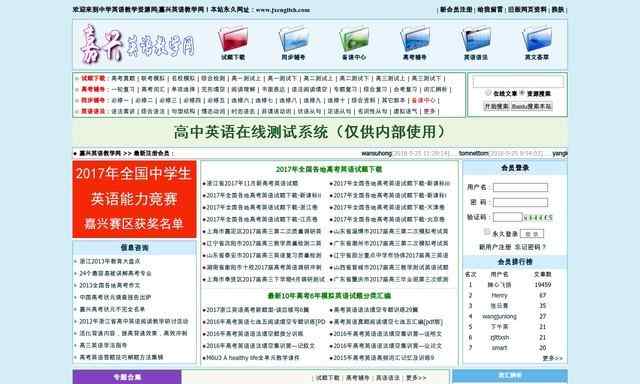Select the 资源搜索 radio option
This screenshot has width=640, height=384.
click(x=522, y=93)
